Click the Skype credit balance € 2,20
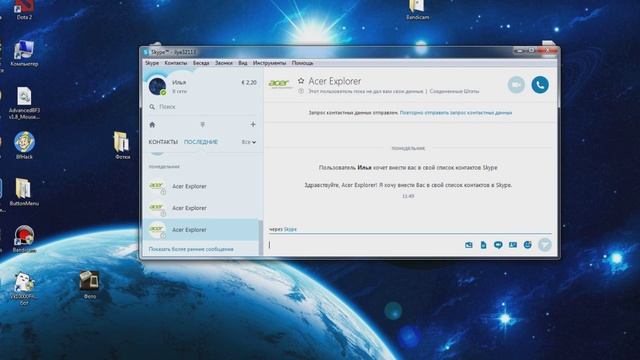 [x=249, y=82]
